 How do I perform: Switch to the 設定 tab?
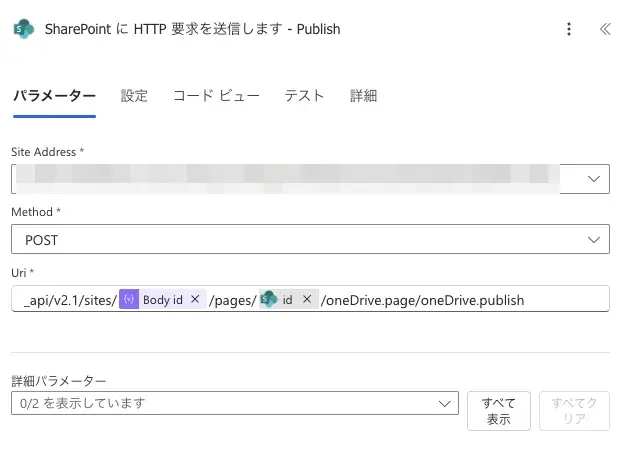pos(134,96)
